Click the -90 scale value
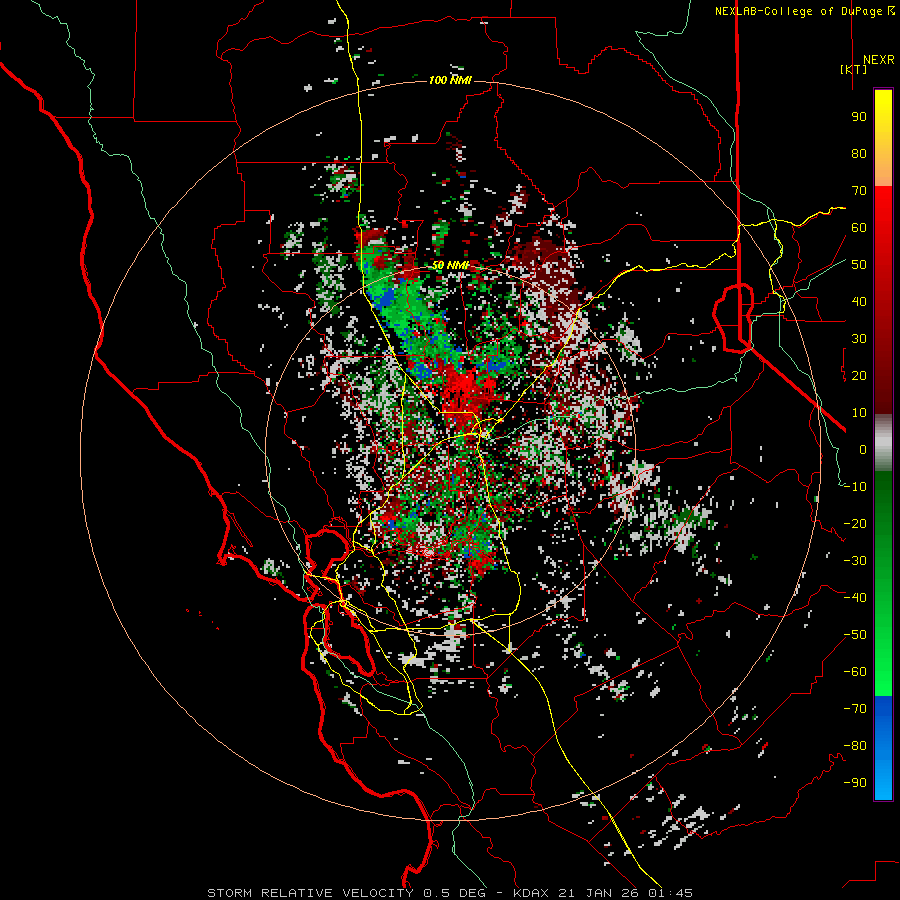 click(x=855, y=783)
